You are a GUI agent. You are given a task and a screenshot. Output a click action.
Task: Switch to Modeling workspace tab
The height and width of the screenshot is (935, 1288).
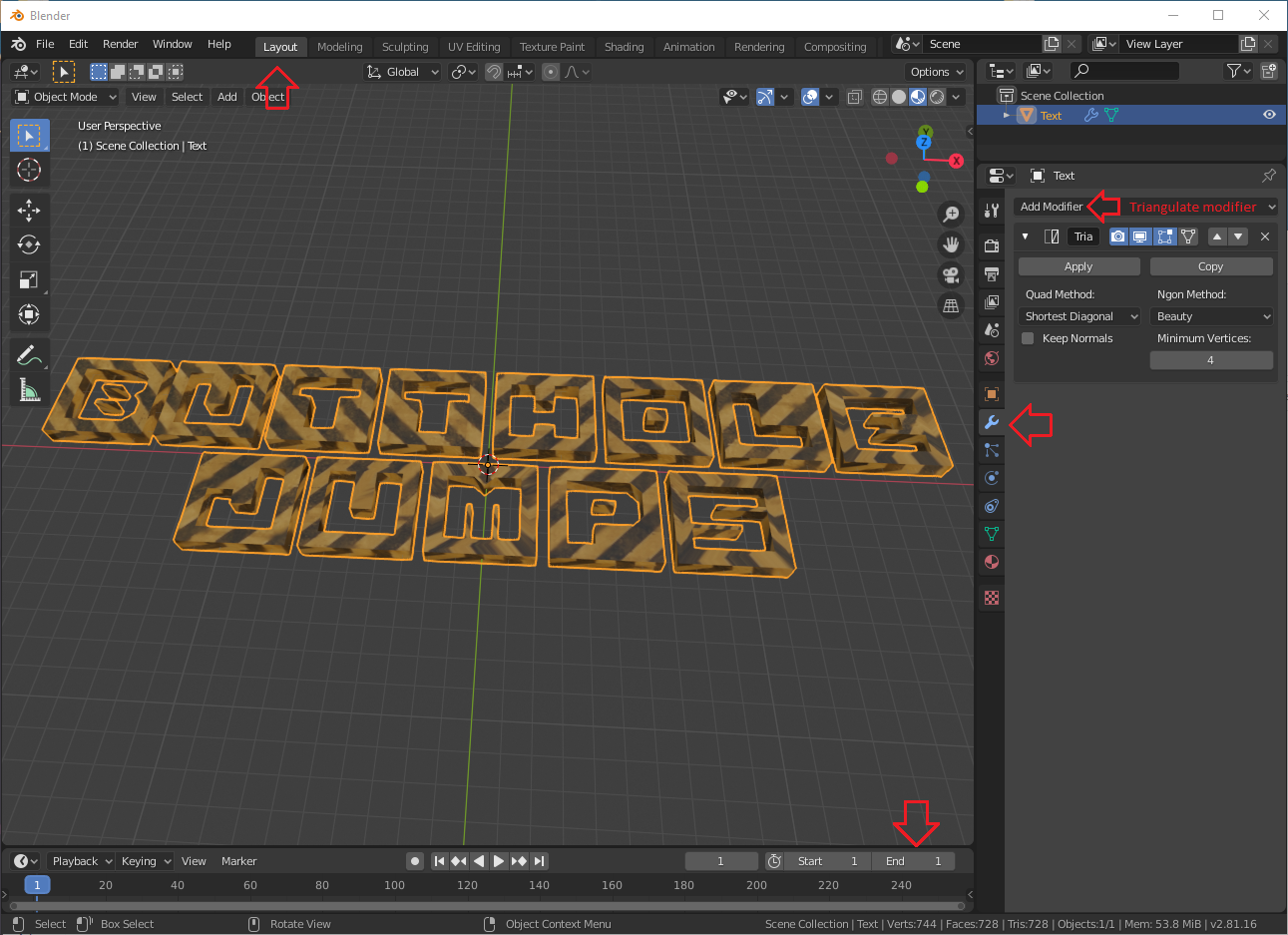click(340, 47)
